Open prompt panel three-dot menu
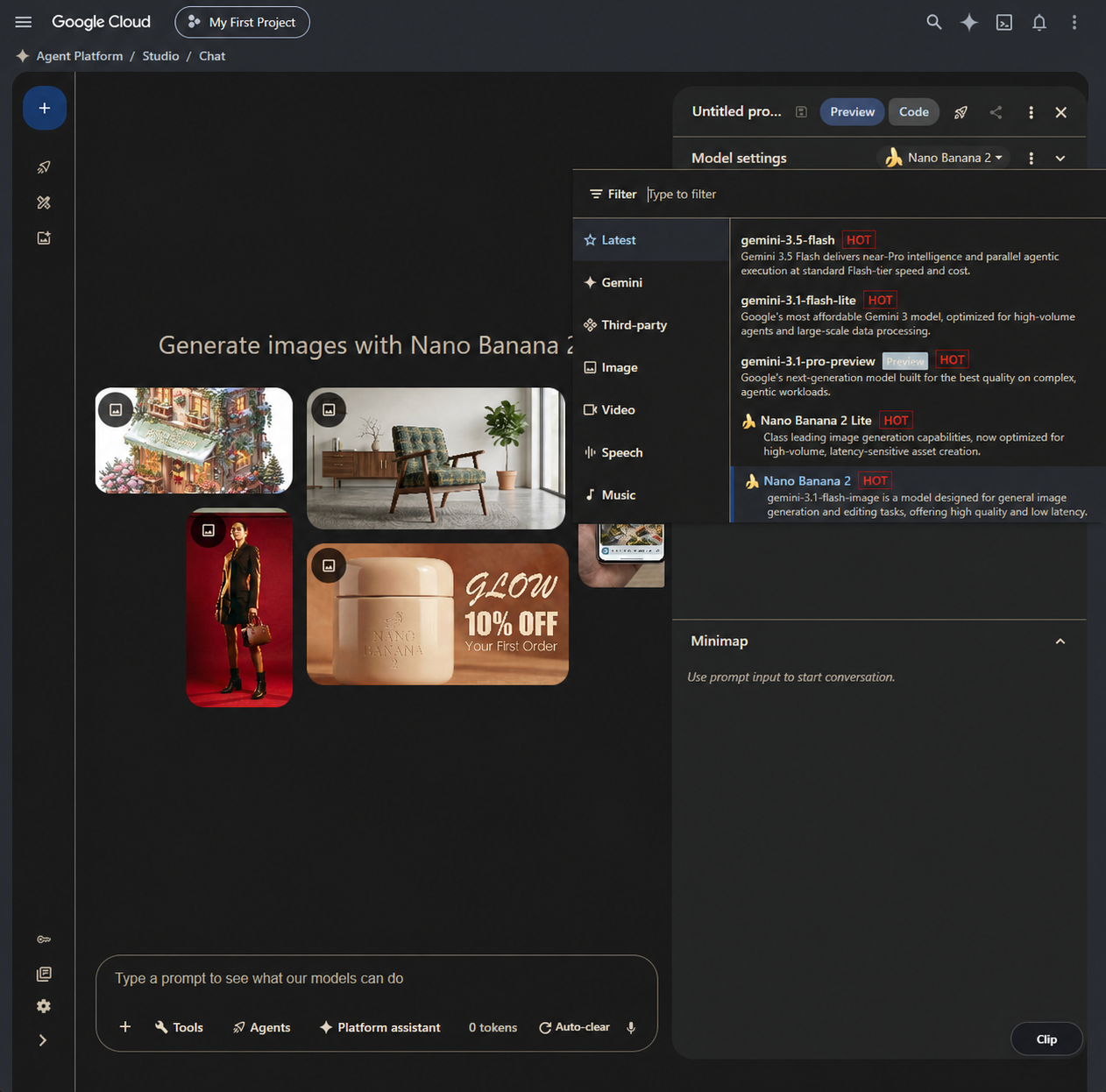Viewport: 1106px width, 1092px height. tap(1032, 112)
